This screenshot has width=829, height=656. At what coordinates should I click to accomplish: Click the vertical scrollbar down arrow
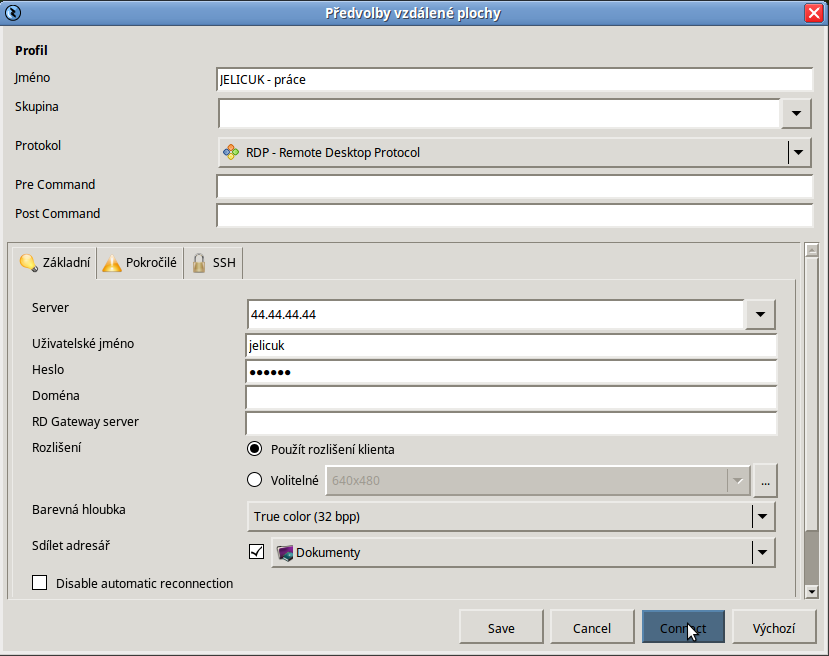tap(812, 592)
